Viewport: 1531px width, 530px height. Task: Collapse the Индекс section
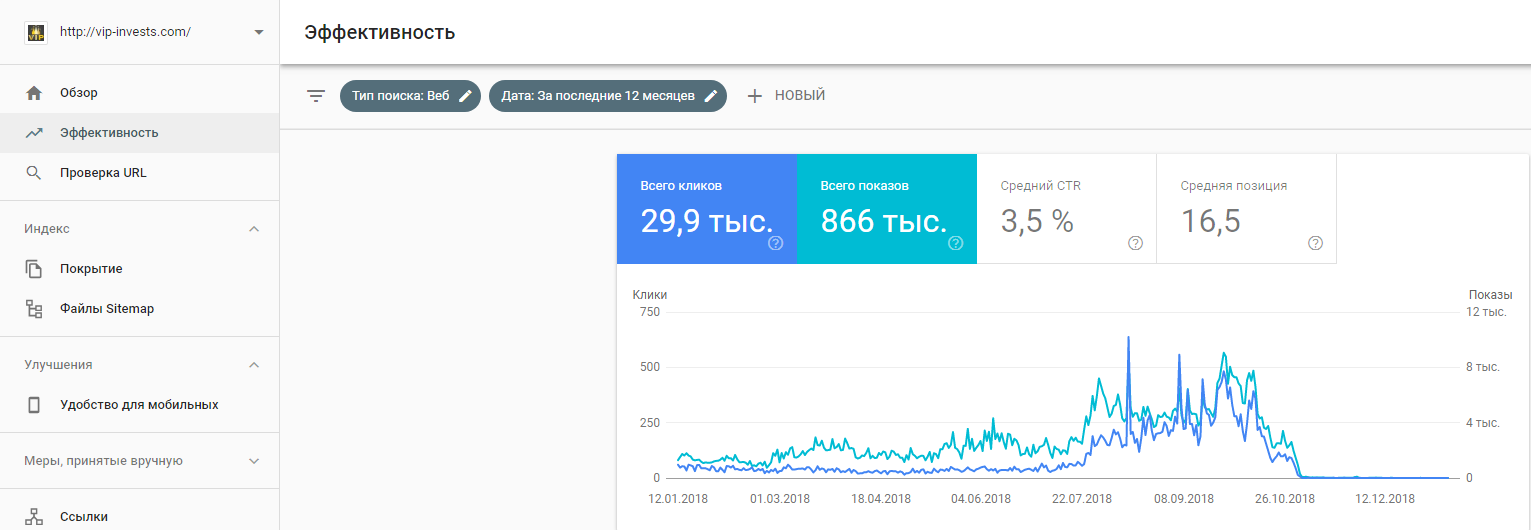point(254,229)
